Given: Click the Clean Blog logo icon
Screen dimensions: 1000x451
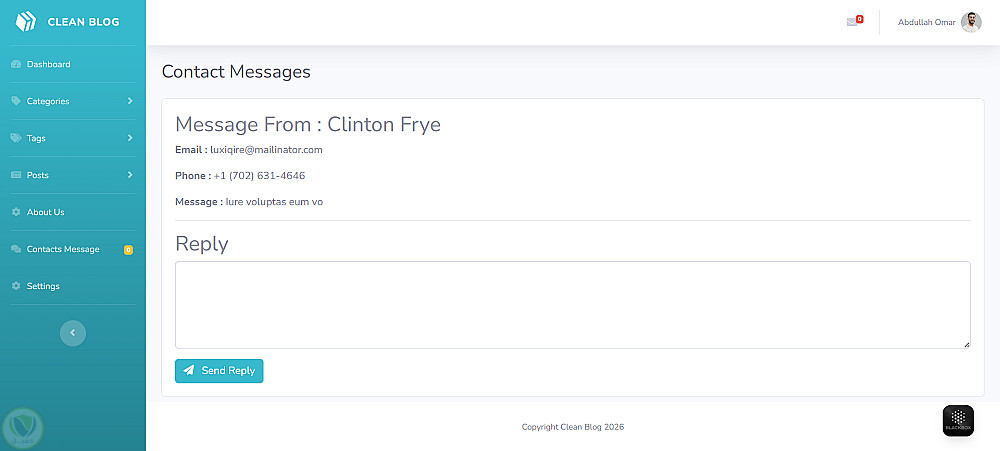Looking at the screenshot, I should pos(25,21).
